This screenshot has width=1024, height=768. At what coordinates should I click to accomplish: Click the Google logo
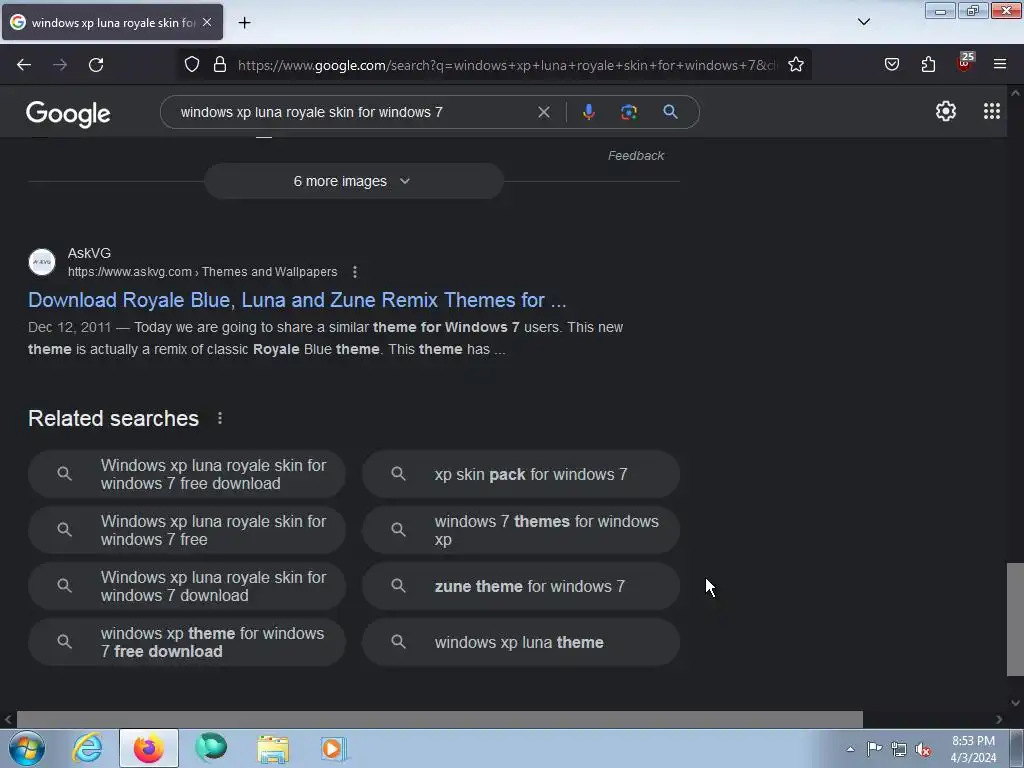point(68,114)
